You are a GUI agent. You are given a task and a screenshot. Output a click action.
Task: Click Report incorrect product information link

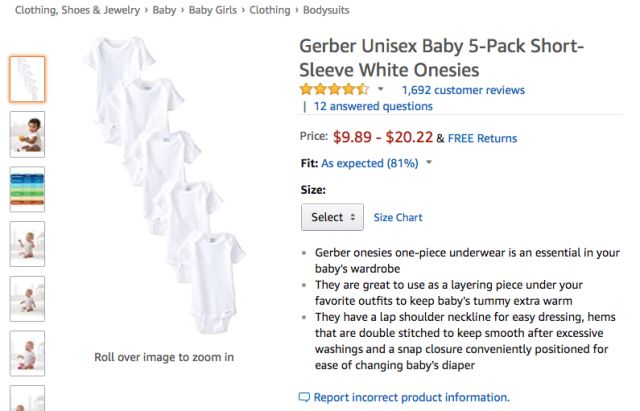[411, 397]
